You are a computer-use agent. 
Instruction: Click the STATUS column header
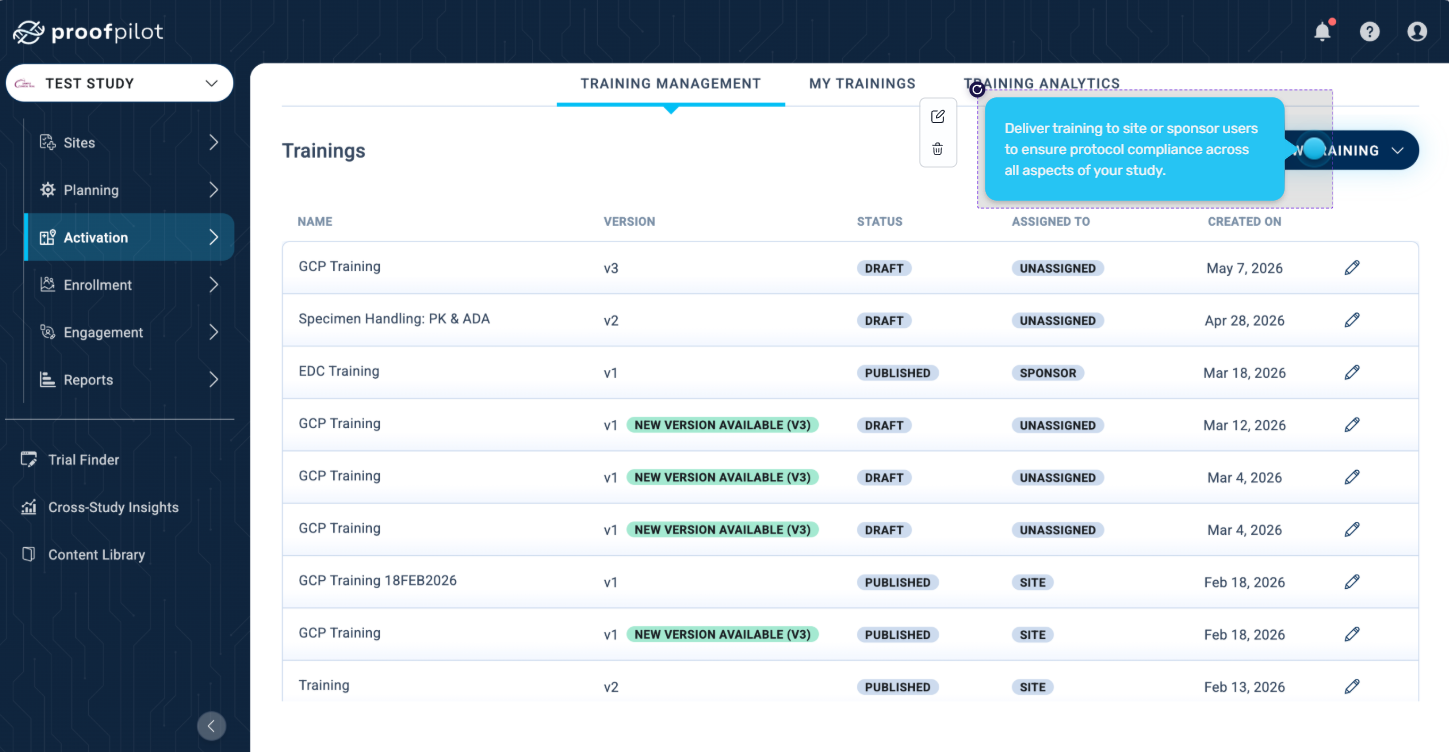point(880,222)
